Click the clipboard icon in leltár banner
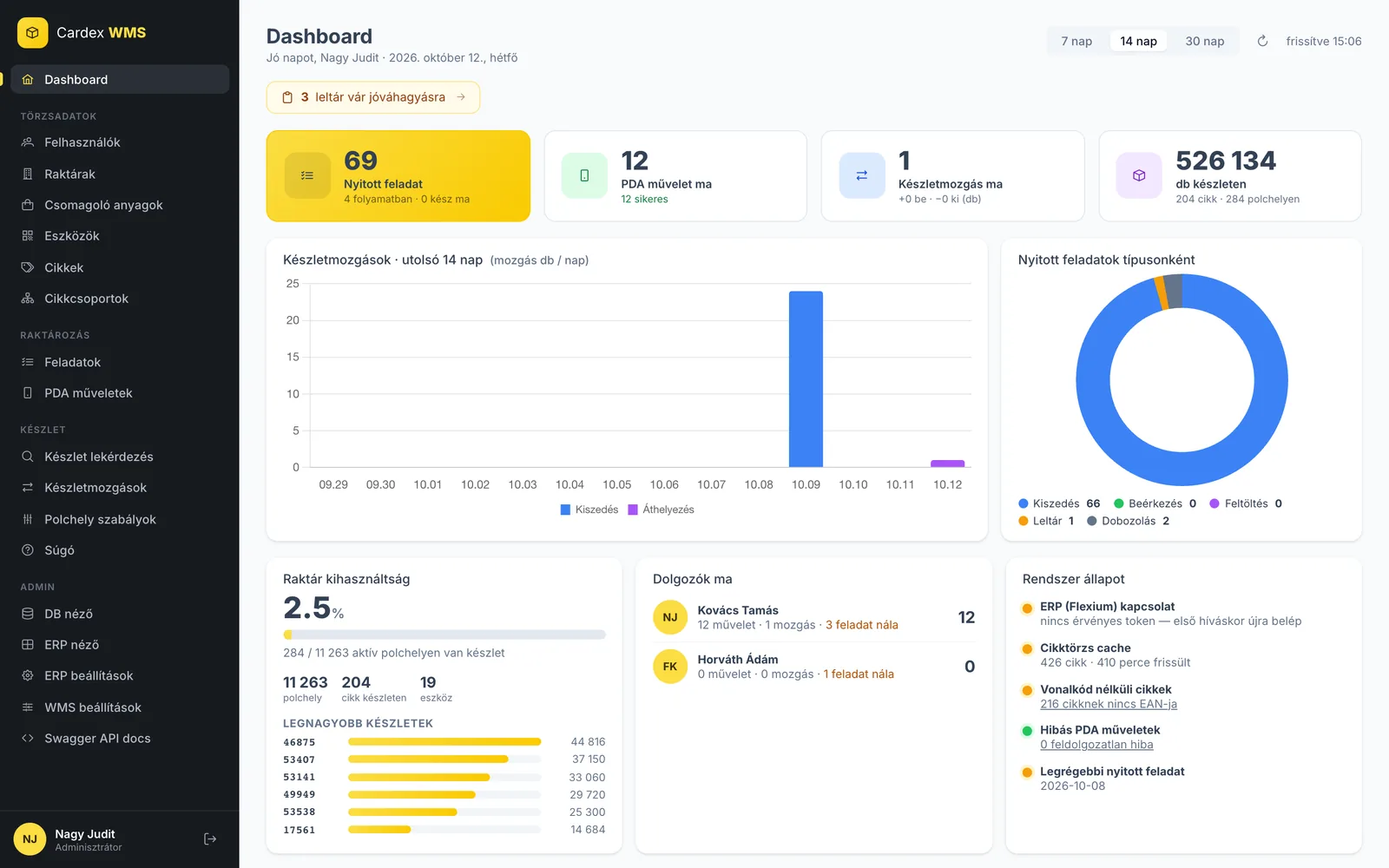This screenshot has width=1389, height=868. pyautogui.click(x=287, y=97)
